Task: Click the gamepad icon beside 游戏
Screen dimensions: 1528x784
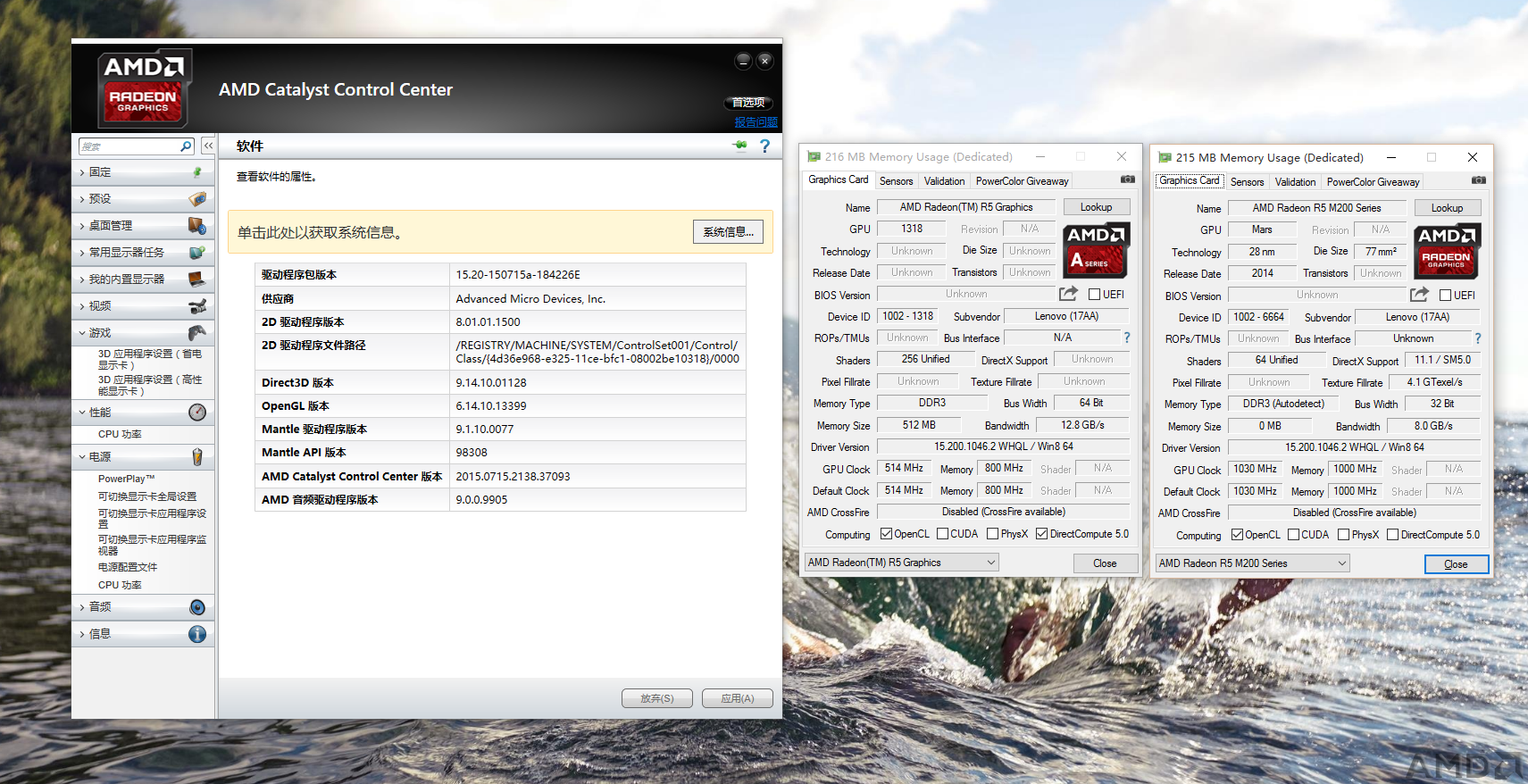Action: coord(197,332)
